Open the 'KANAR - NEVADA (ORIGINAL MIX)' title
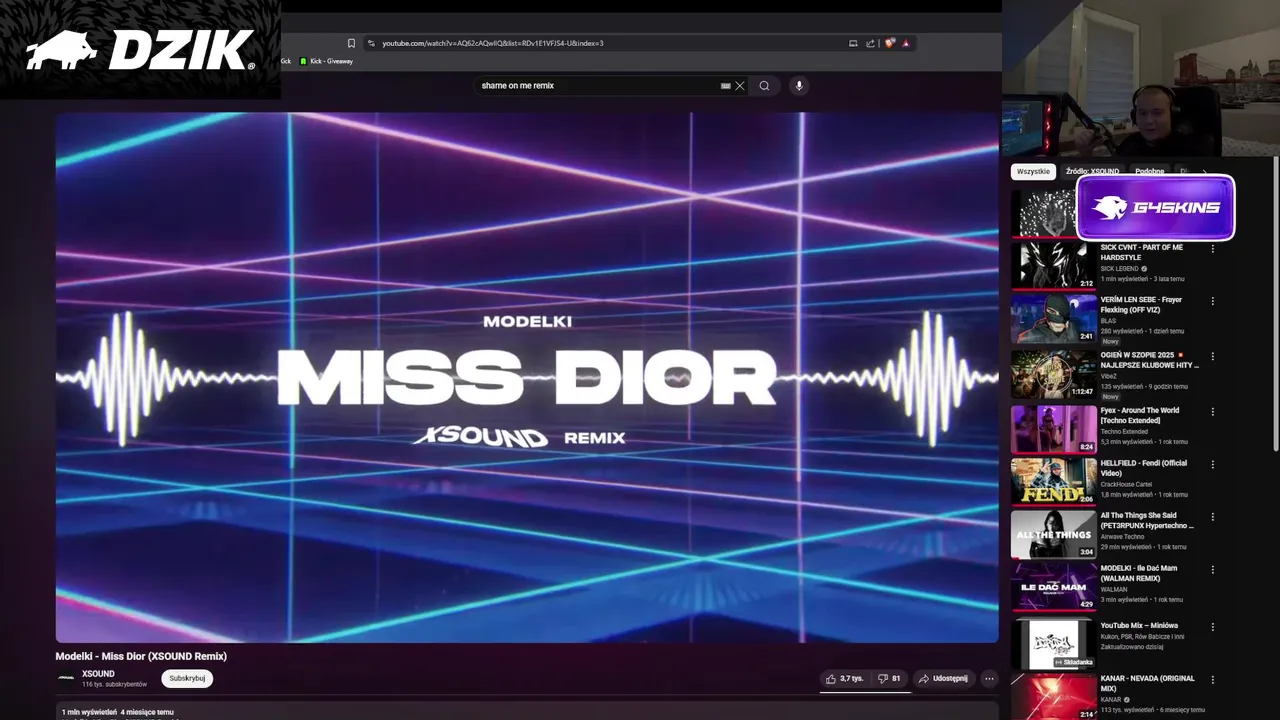Image resolution: width=1280 pixels, height=720 pixels. pos(1148,683)
